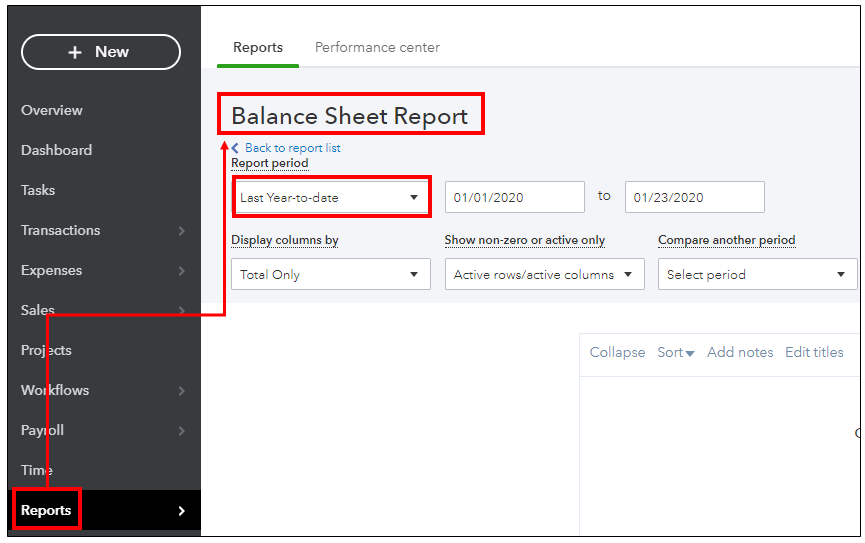The width and height of the screenshot is (865, 543).
Task: Expand the Expenses chevron arrow
Action: (x=181, y=271)
